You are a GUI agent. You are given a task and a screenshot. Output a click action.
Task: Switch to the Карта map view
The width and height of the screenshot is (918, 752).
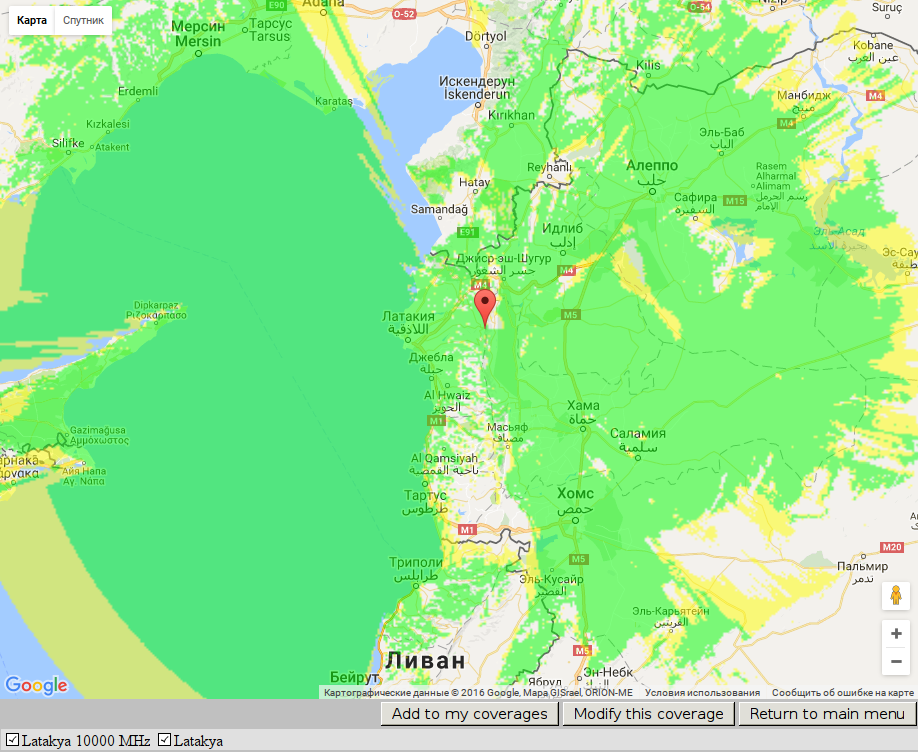point(32,20)
